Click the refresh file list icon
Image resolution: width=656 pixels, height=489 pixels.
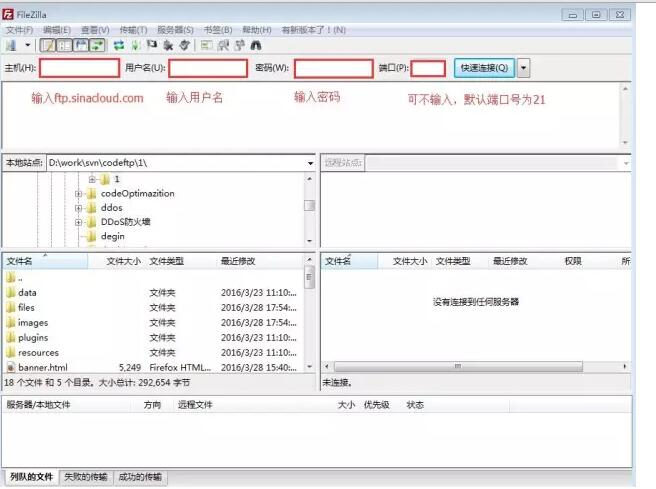119,45
